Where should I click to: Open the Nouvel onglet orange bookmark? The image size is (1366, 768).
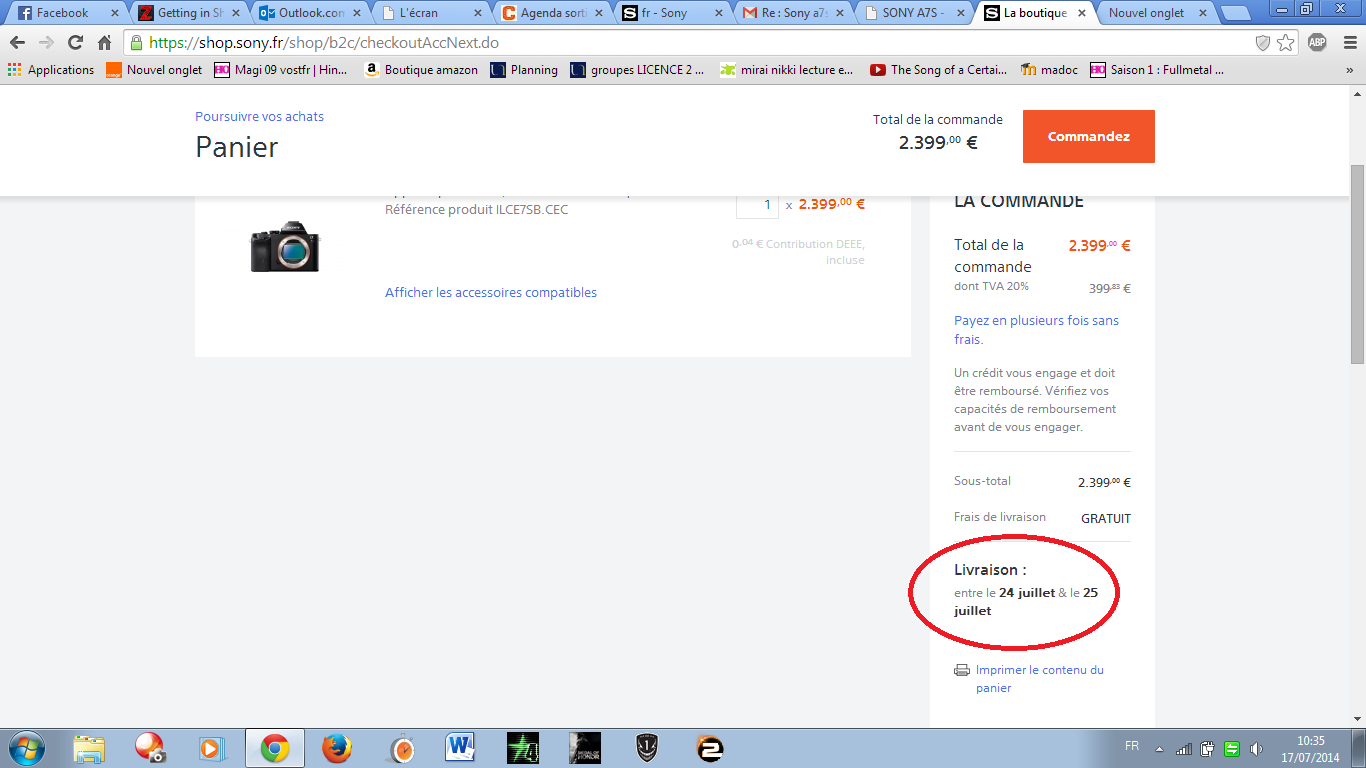[154, 70]
